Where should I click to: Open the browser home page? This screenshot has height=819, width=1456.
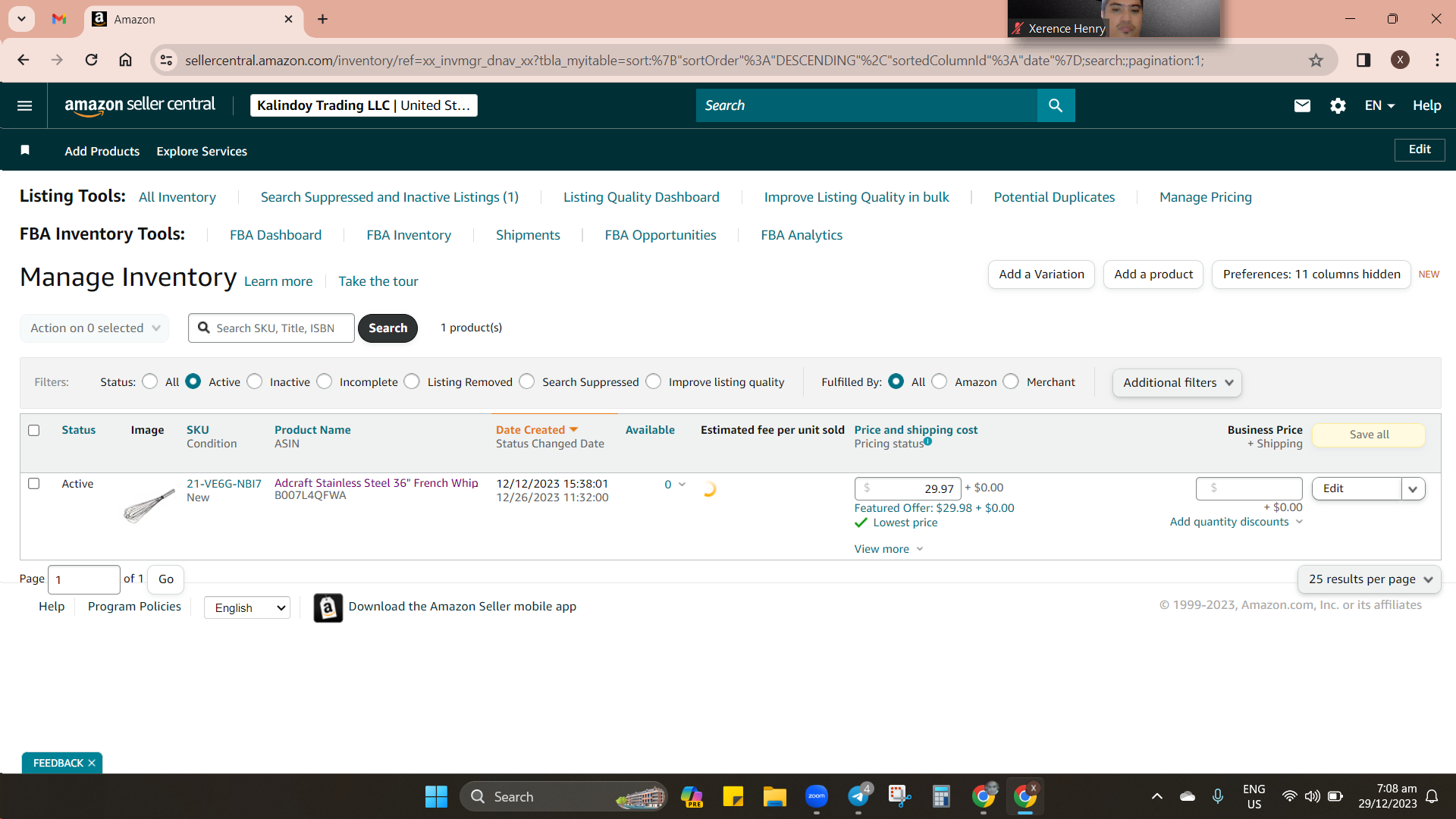(x=126, y=60)
